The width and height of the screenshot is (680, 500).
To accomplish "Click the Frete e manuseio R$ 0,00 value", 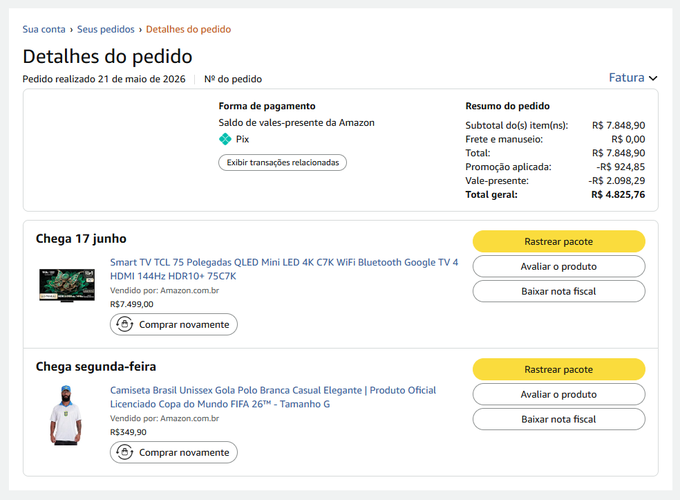I will point(628,139).
